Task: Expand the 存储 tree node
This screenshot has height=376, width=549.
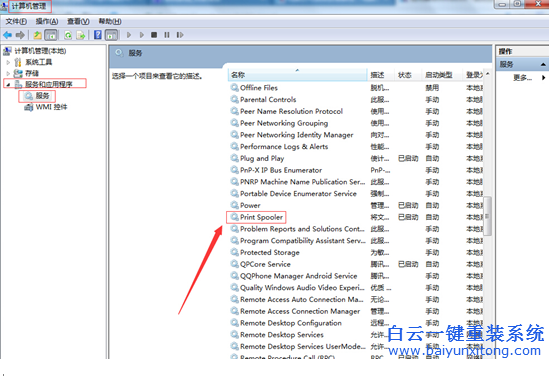Action: 8,74
